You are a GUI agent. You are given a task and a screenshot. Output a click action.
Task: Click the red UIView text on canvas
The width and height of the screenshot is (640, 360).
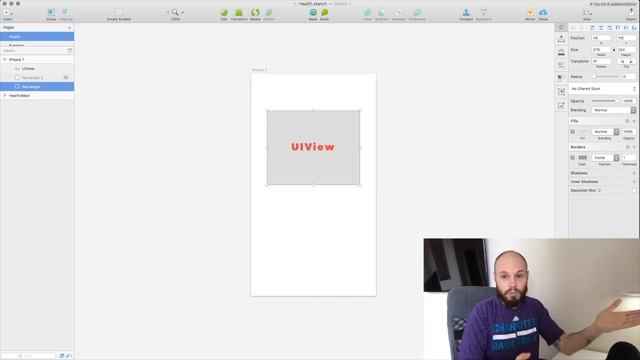pos(313,147)
